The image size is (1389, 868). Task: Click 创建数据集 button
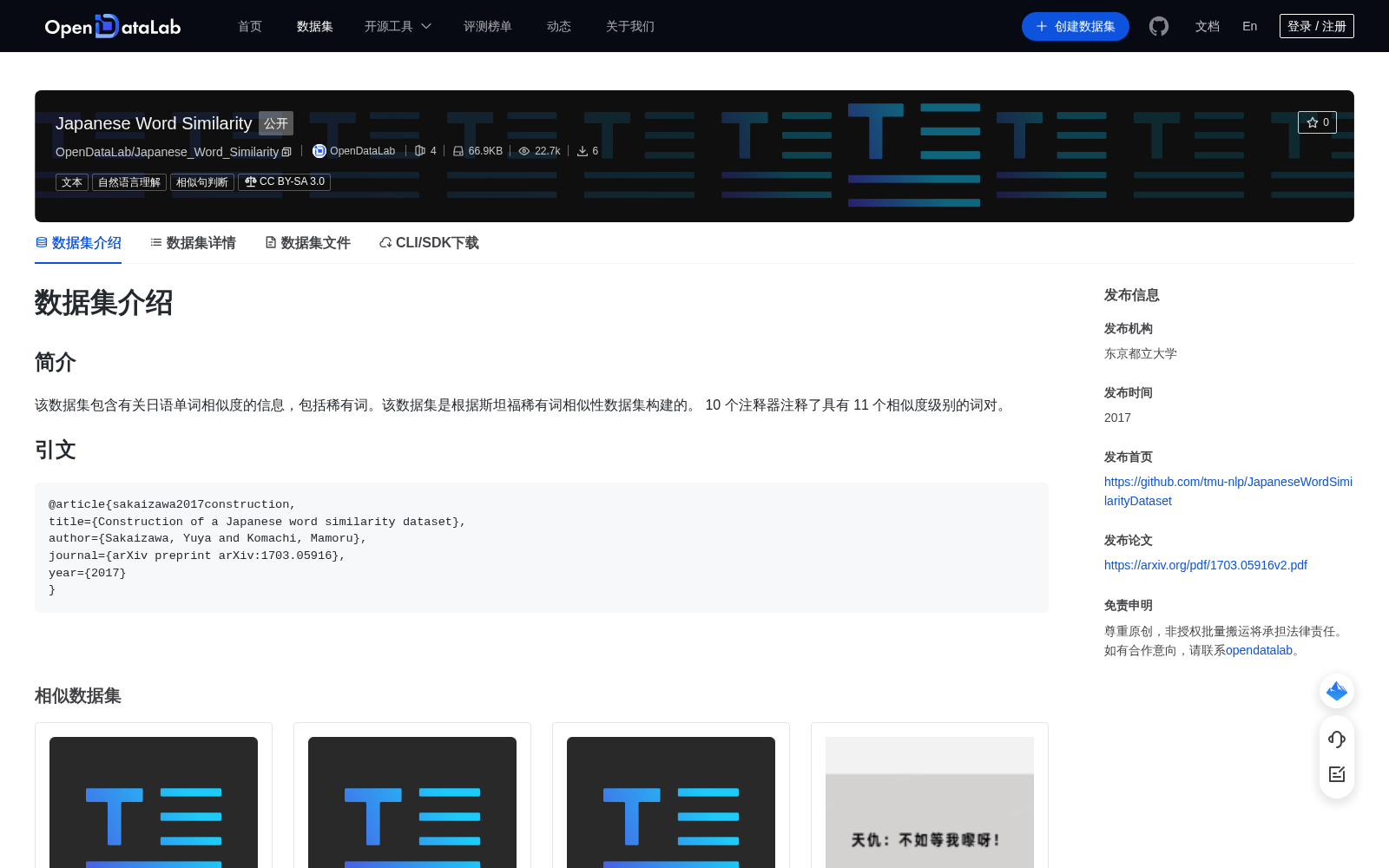pyautogui.click(x=1076, y=26)
